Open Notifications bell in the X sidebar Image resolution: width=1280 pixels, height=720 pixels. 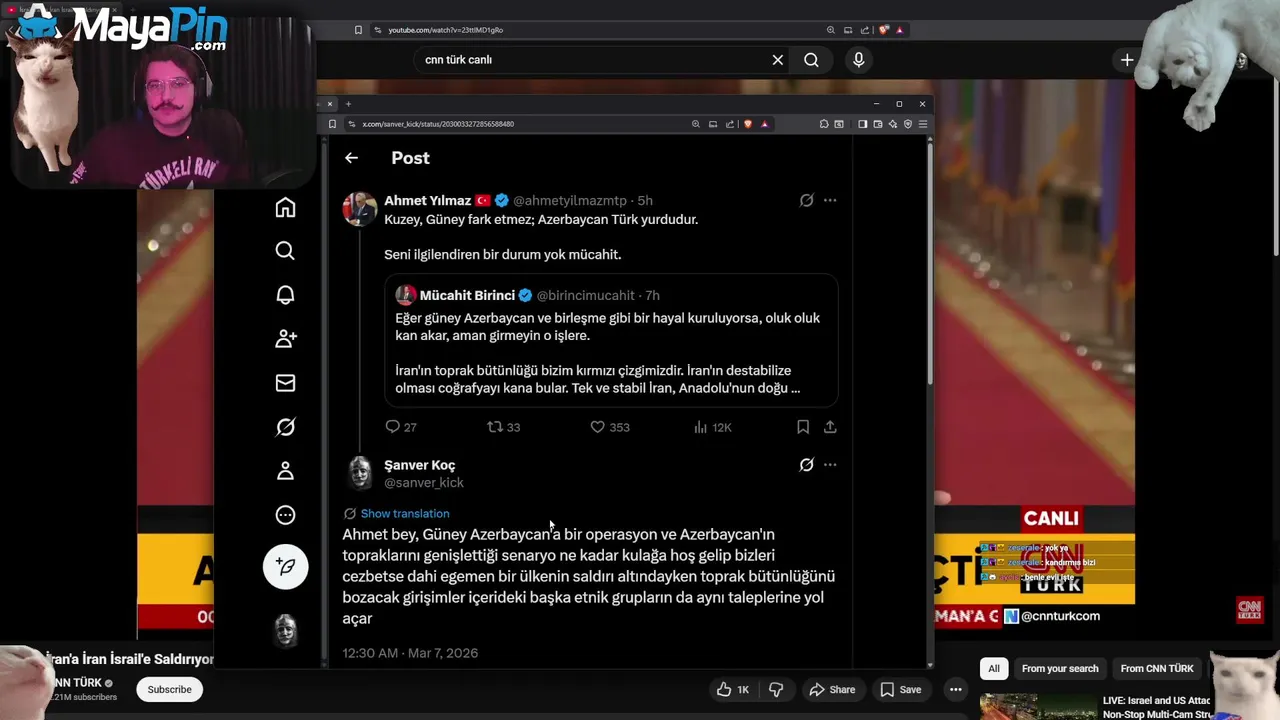pos(285,295)
